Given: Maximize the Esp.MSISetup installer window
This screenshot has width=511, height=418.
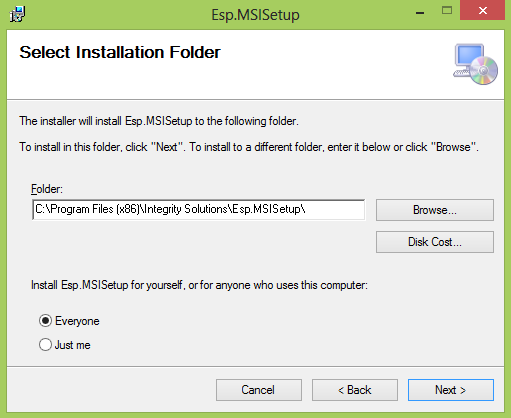Looking at the screenshot, I should tap(447, 11).
